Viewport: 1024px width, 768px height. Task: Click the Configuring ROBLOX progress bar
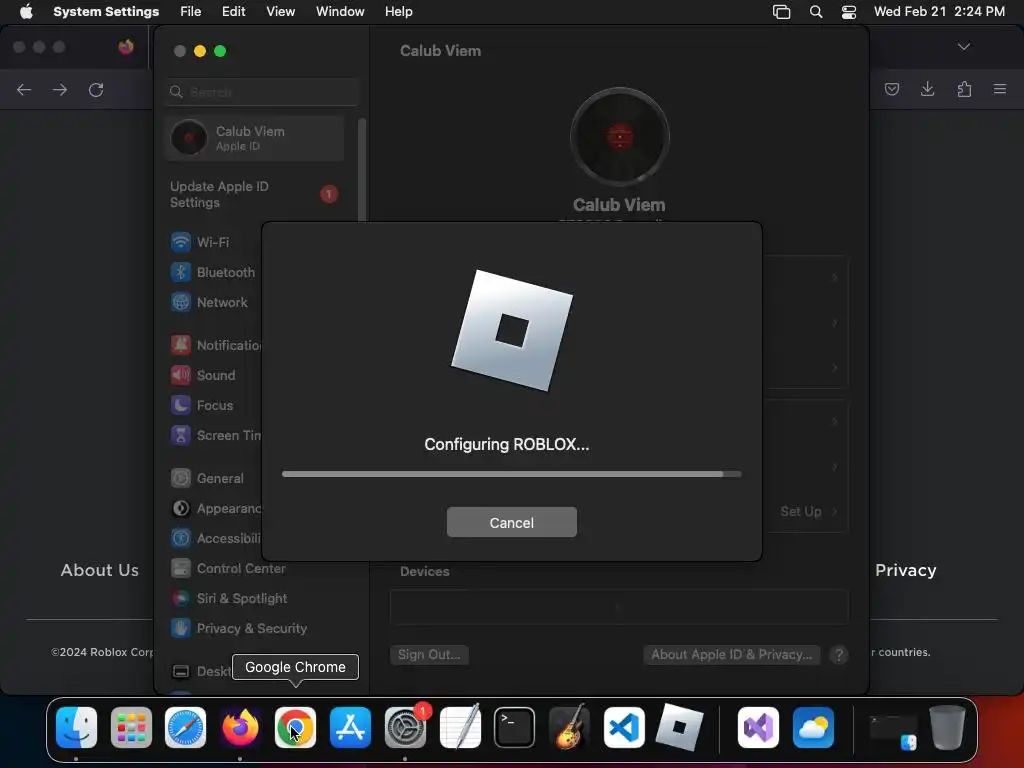(511, 474)
